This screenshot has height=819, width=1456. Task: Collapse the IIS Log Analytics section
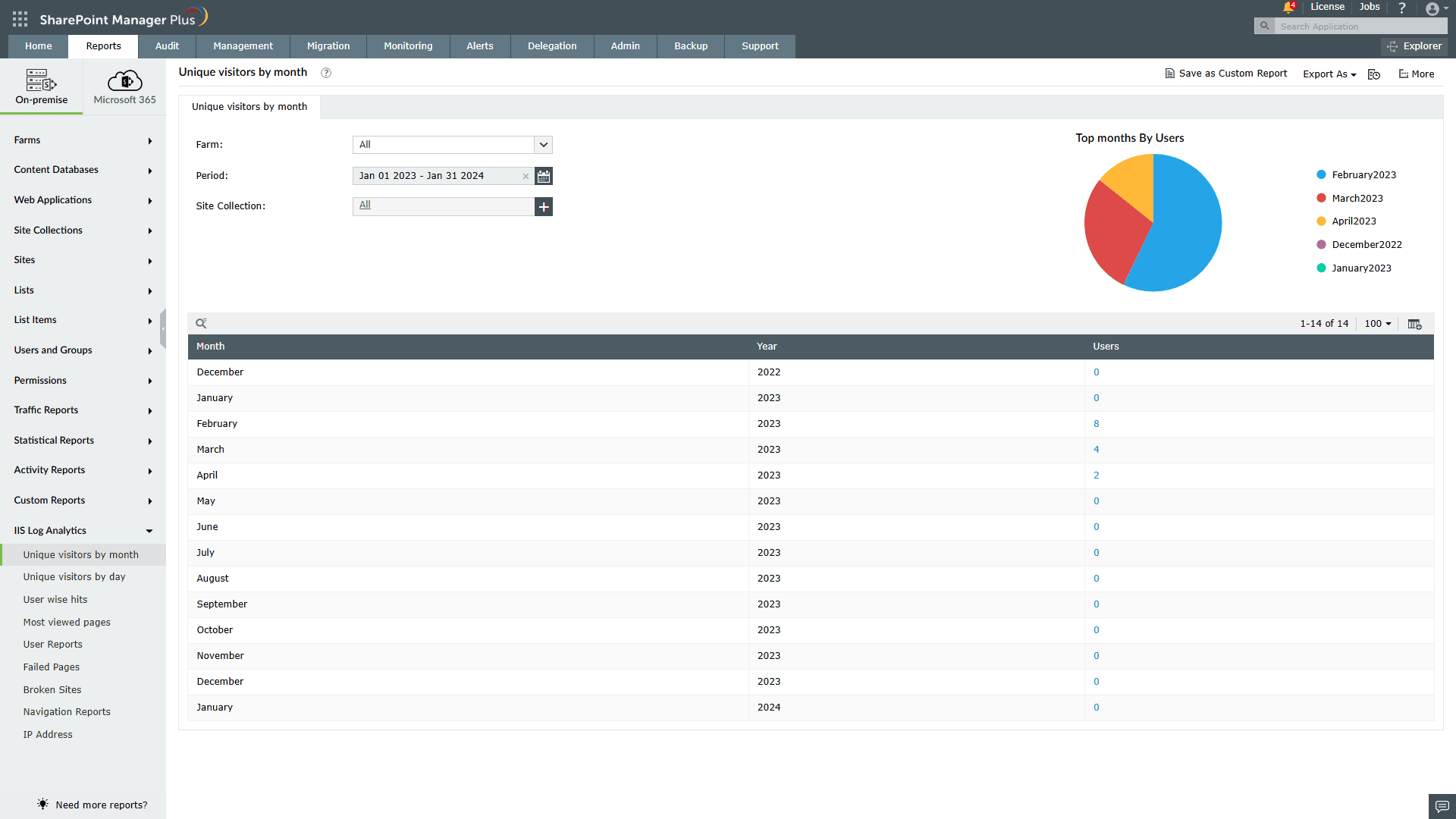149,531
